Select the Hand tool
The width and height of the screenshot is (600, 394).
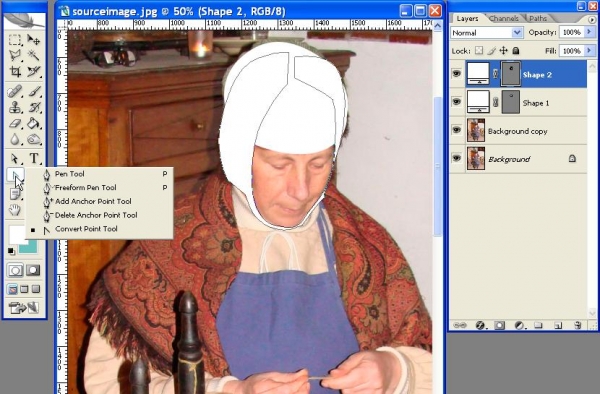15,210
